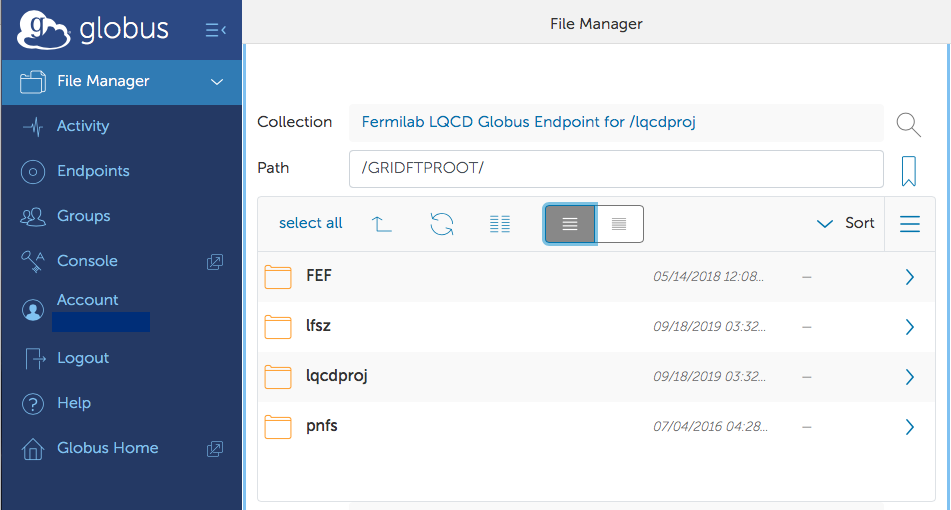Viewport: 951px width, 510px height.
Task: Open FEF with its right chevron
Action: click(x=910, y=277)
